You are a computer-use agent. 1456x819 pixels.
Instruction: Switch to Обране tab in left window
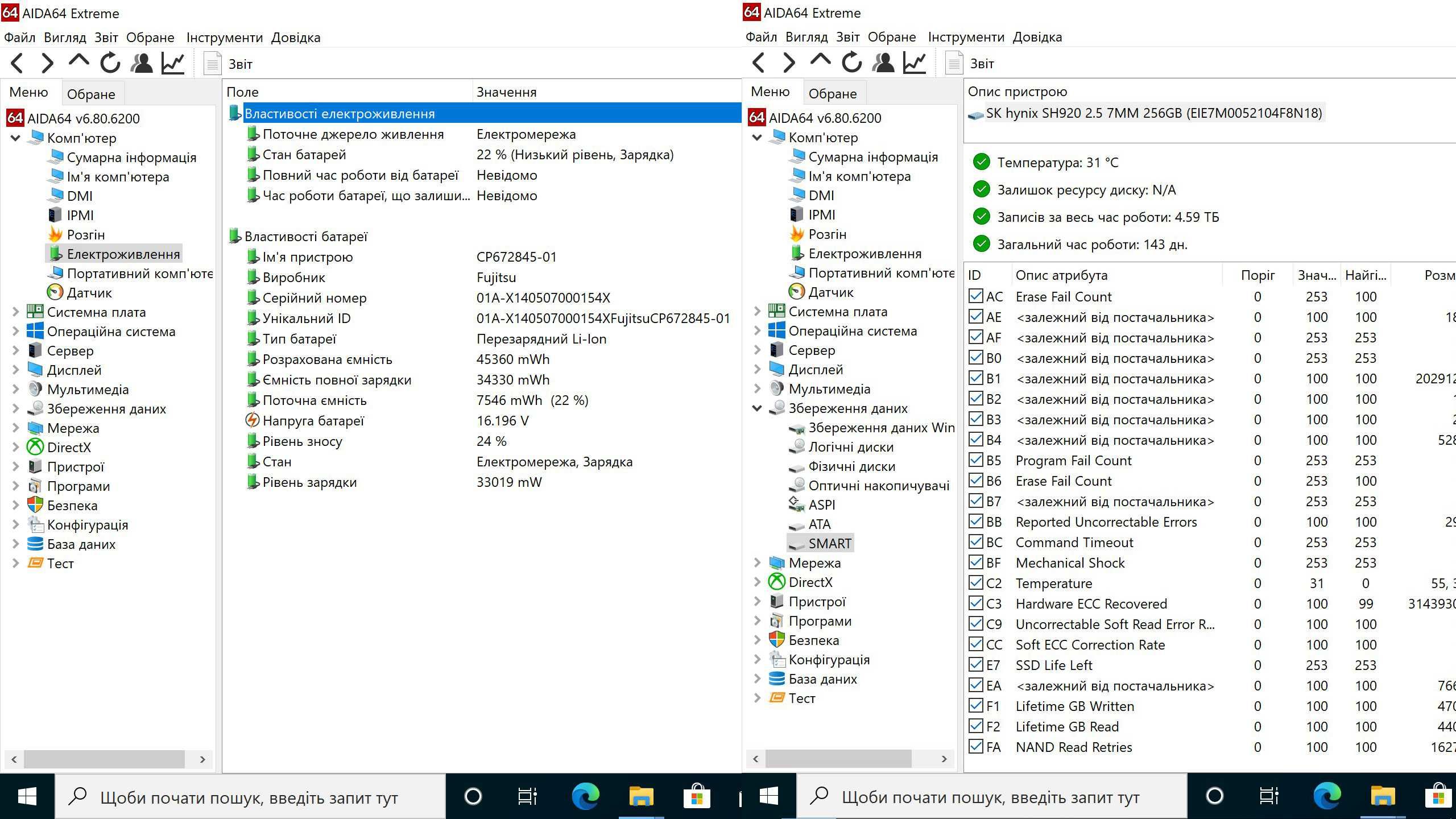tap(91, 94)
